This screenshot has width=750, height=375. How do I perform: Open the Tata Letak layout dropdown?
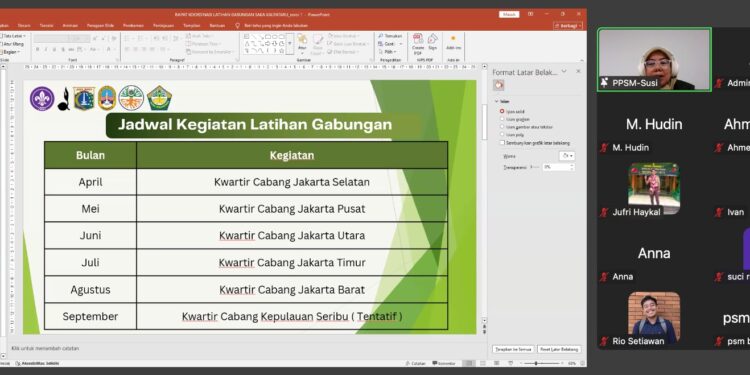pyautogui.click(x=14, y=36)
